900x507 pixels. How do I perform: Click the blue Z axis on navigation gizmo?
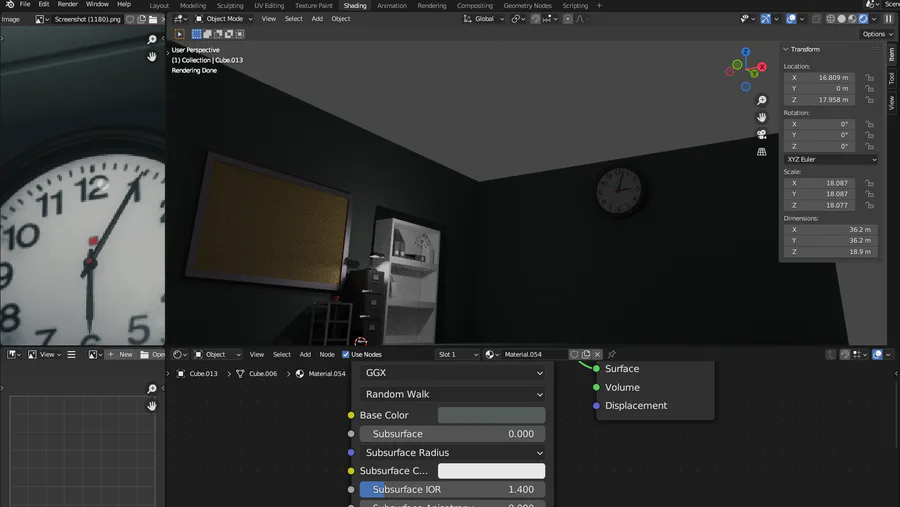[746, 52]
